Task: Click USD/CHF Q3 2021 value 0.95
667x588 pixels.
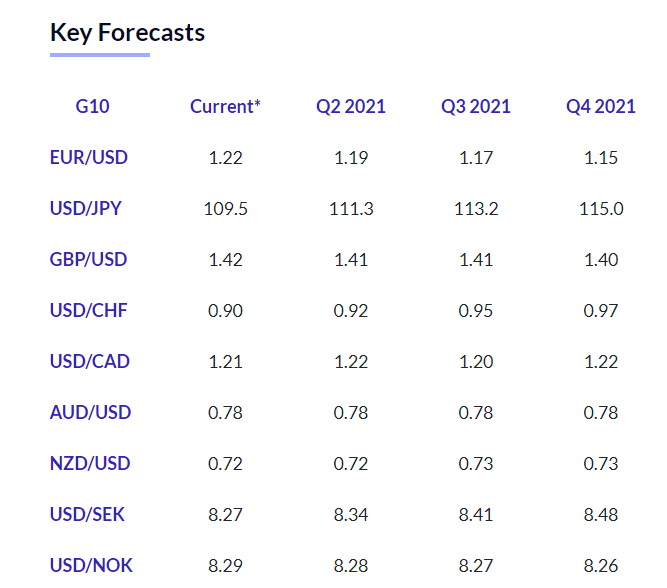Action: [x=476, y=311]
